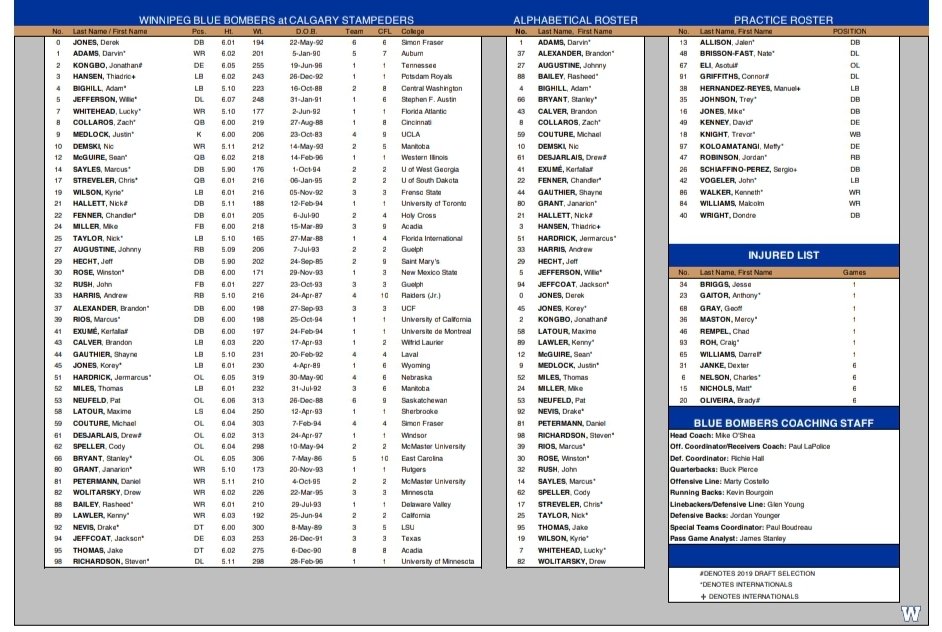
Task: Click the 'PRACTICE ROSTER' heading
Action: [x=783, y=20]
